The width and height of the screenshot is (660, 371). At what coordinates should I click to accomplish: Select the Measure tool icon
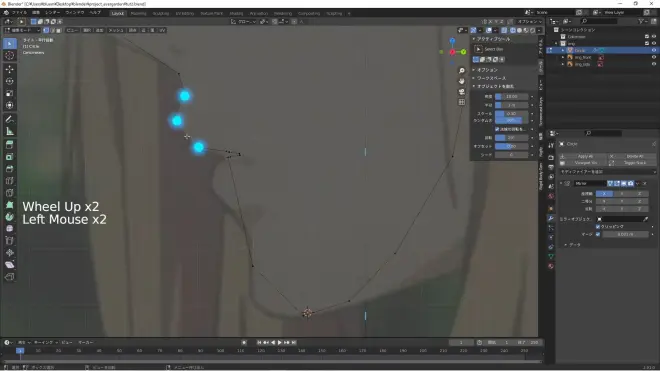tap(10, 131)
